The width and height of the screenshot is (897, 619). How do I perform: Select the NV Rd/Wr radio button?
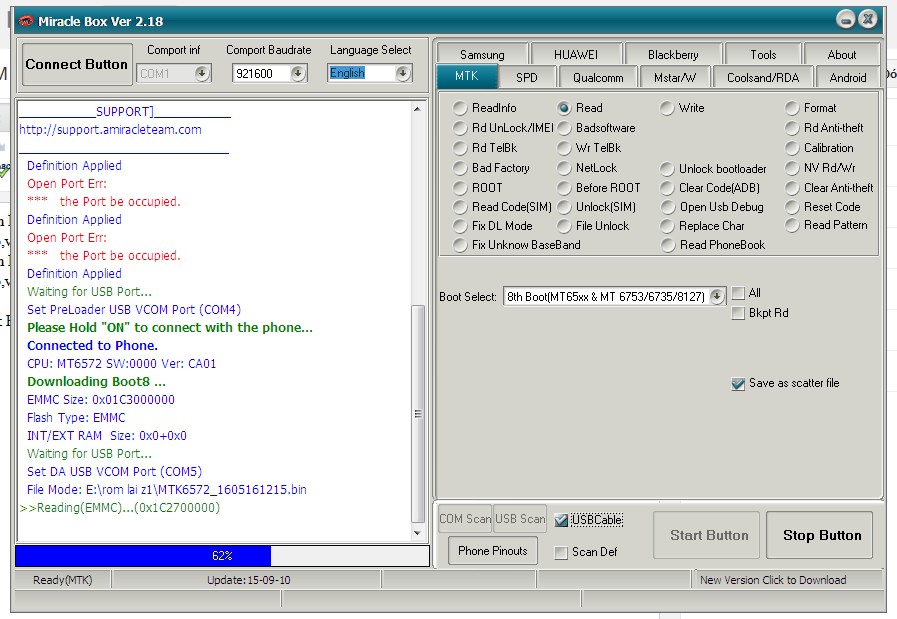point(792,168)
